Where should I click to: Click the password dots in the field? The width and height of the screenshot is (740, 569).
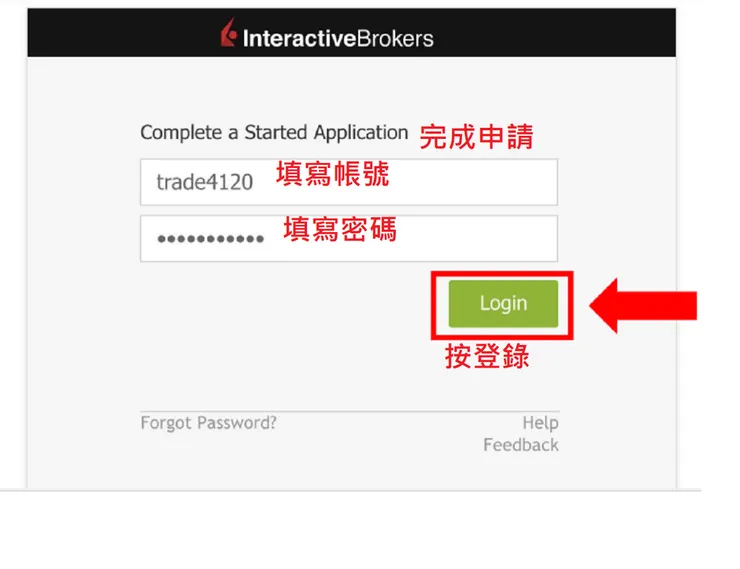(x=210, y=239)
